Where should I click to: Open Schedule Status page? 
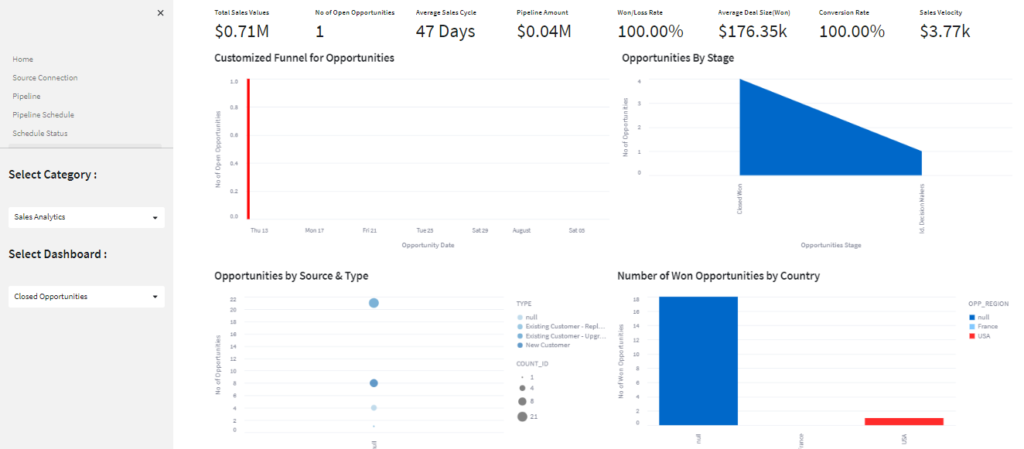pyautogui.click(x=40, y=133)
